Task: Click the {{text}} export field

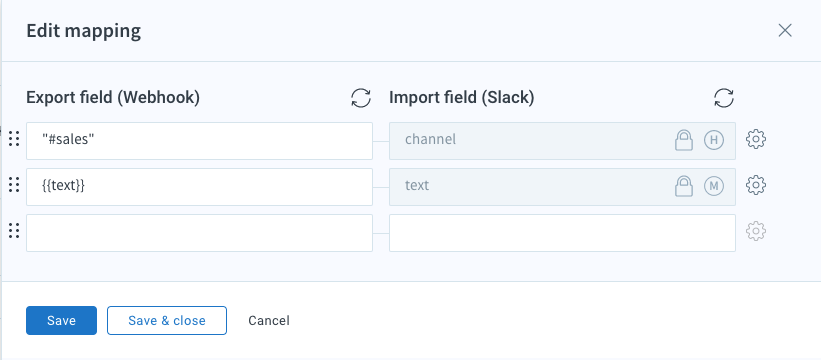Action: [199, 187]
